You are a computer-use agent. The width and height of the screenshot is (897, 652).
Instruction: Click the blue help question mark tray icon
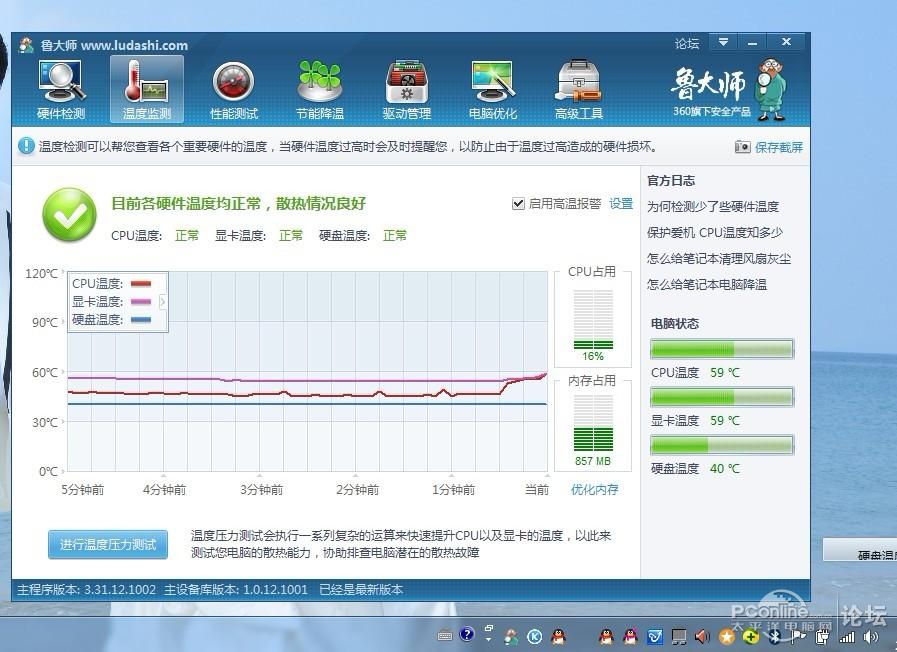pos(467,634)
